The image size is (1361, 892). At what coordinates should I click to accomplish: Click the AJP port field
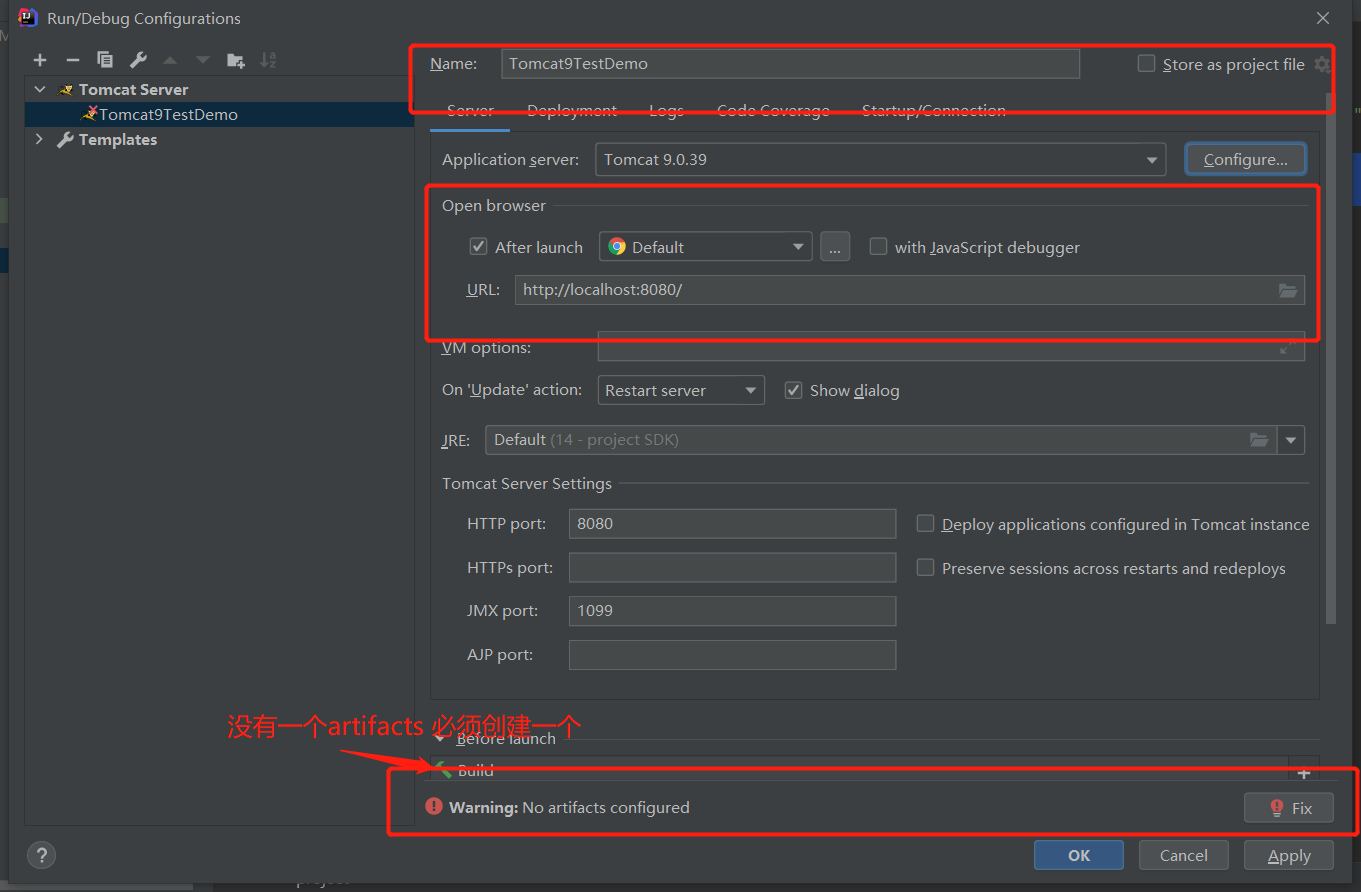point(732,655)
